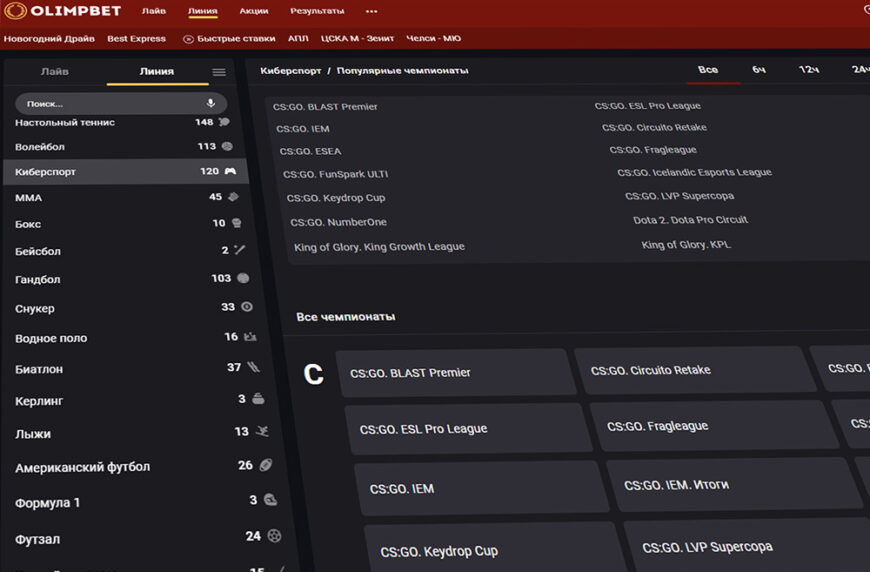Open CS:GO. BLAST Premier card in all championships
The image size is (870, 572).
[x=457, y=373]
